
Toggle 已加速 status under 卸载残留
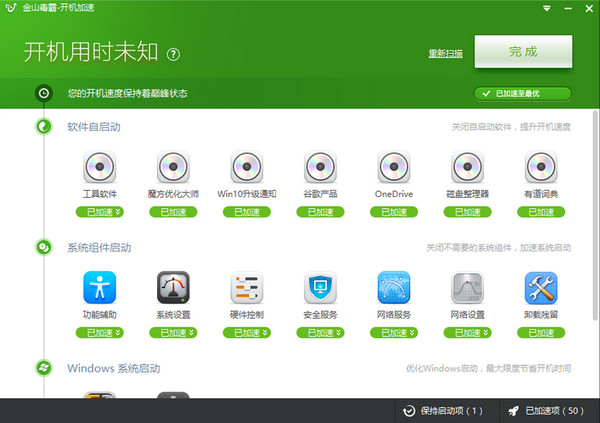541,333
